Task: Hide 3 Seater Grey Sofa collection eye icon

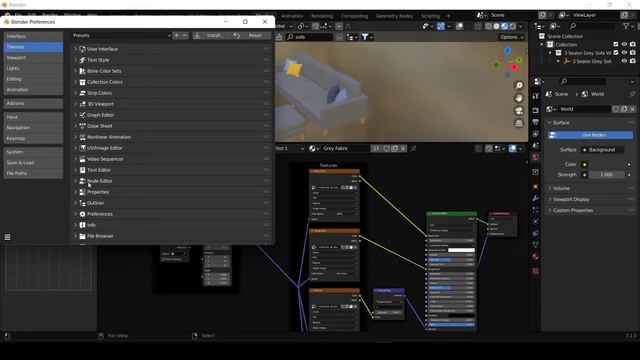Action: coord(624,53)
